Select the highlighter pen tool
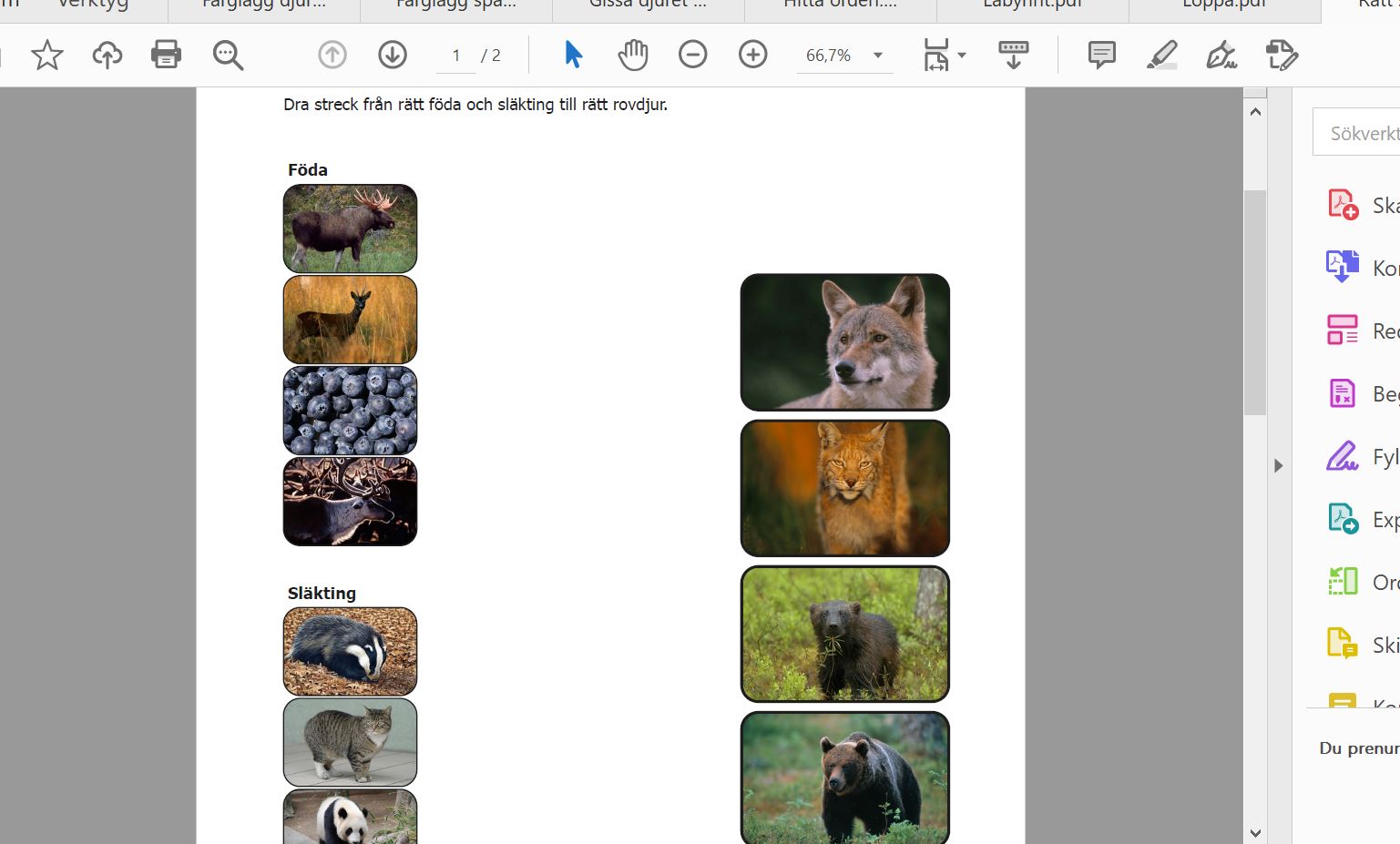 click(x=1162, y=55)
